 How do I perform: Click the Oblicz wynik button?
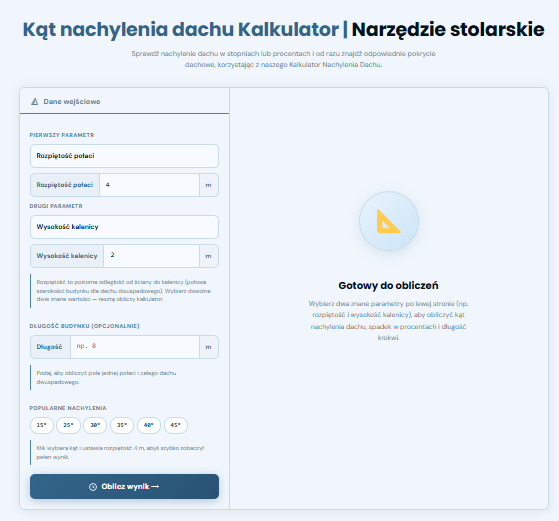point(124,486)
